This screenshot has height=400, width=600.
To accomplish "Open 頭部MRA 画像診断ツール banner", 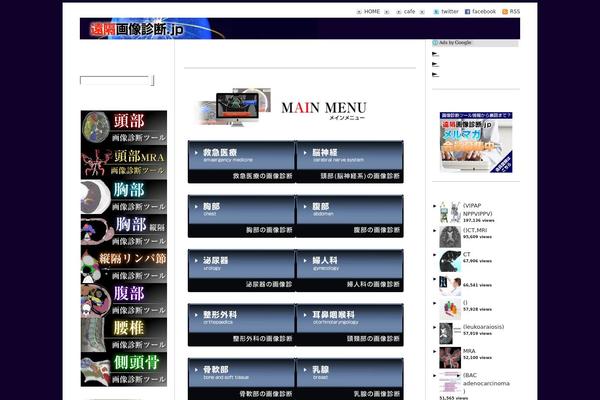I will pyautogui.click(x=124, y=162).
